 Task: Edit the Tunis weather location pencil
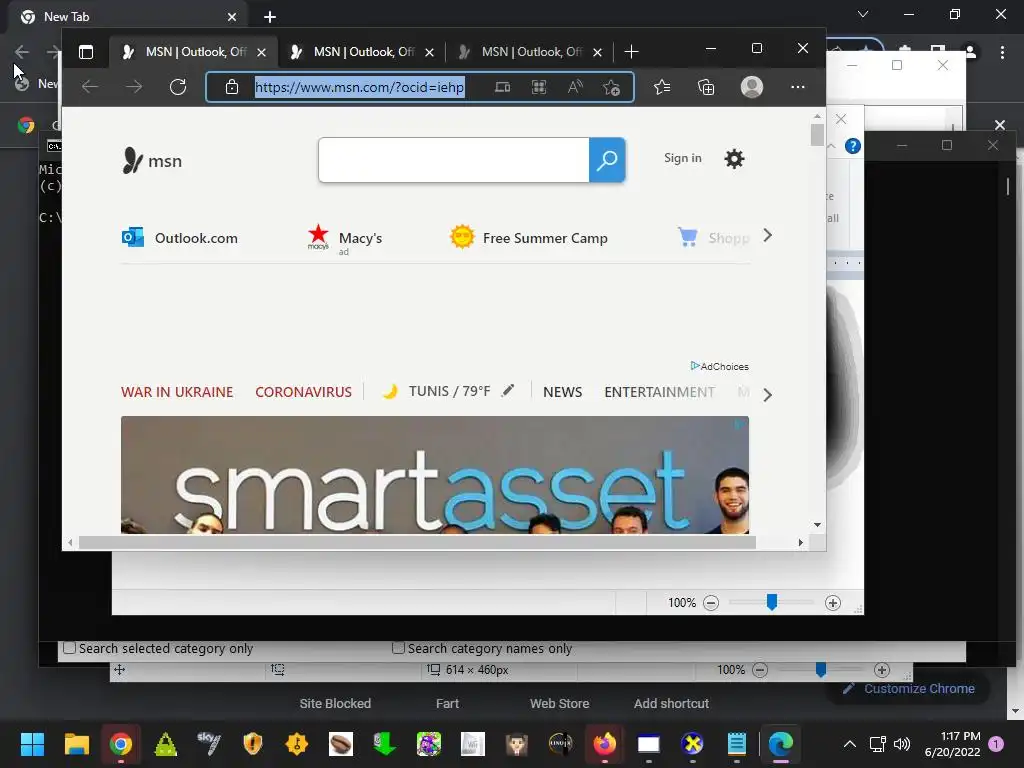[x=508, y=391]
